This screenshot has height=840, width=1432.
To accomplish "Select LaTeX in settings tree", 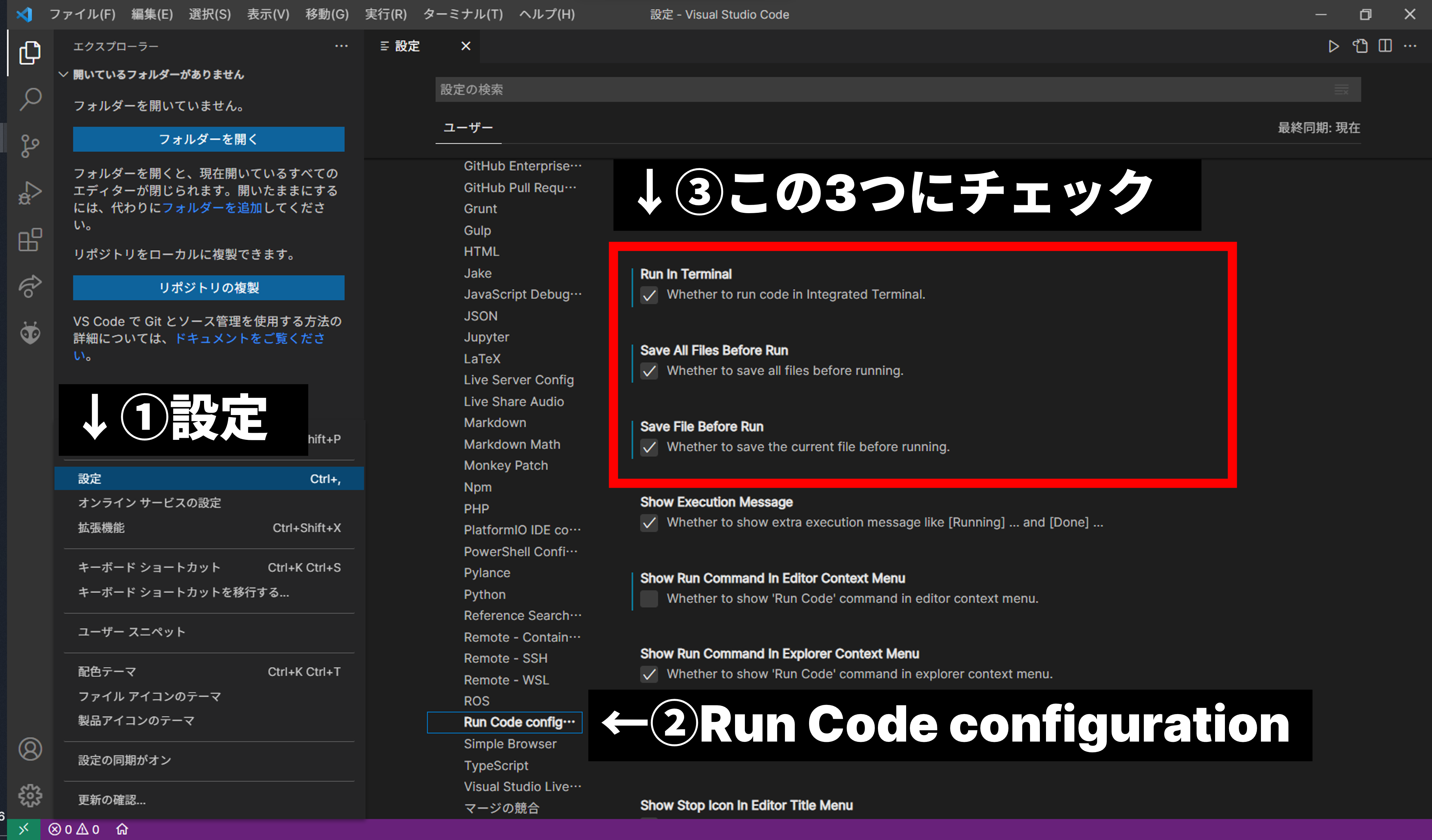I will click(482, 359).
